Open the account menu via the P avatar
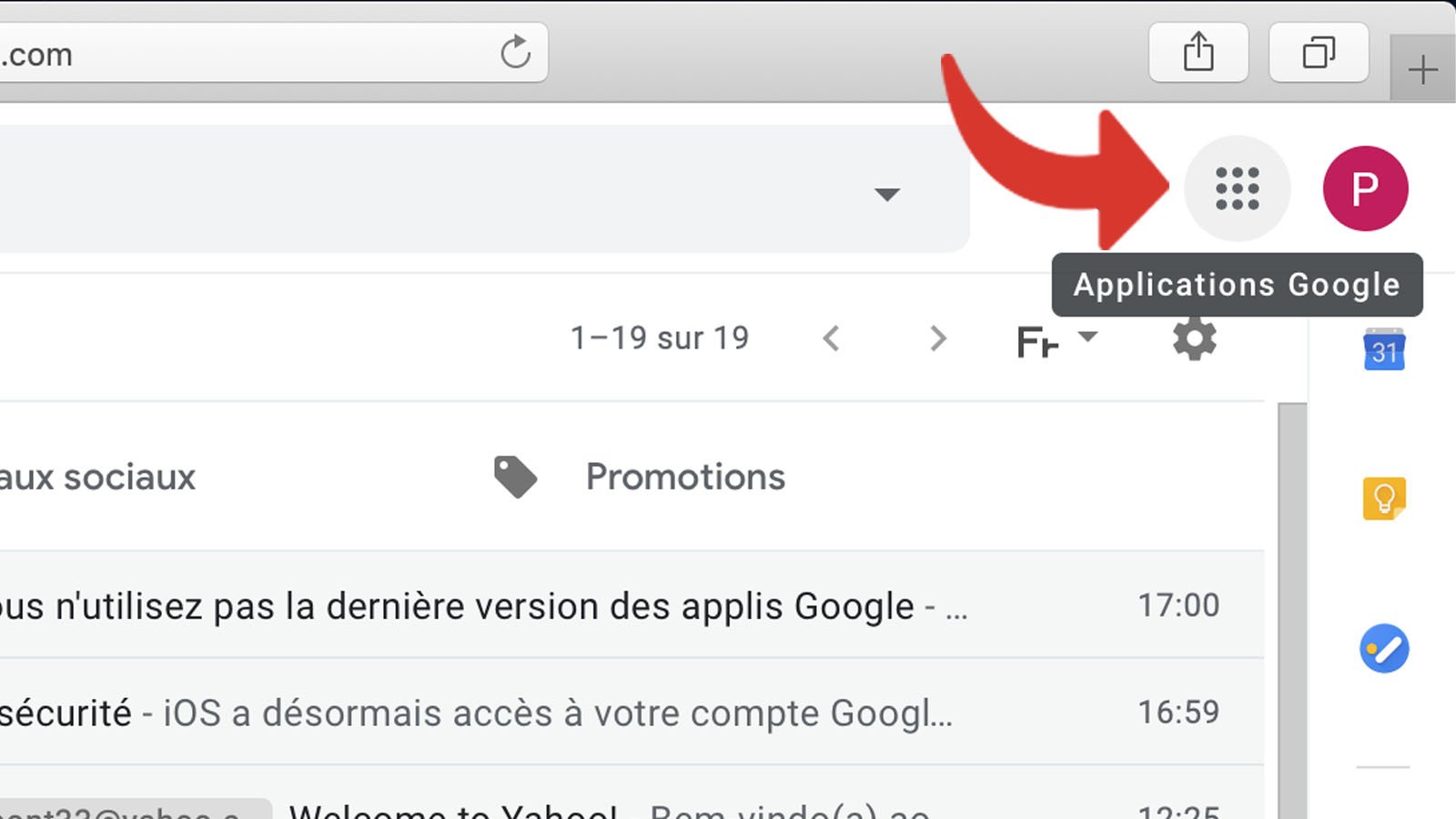 (1365, 188)
